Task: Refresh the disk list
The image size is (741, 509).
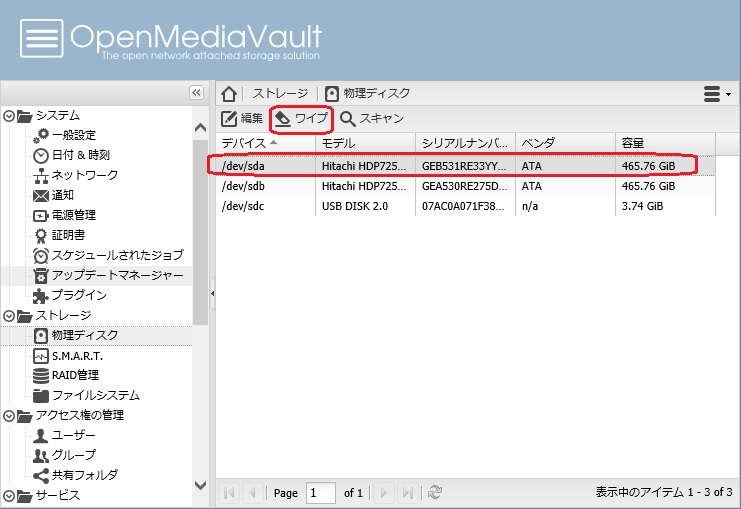Action: [x=435, y=493]
